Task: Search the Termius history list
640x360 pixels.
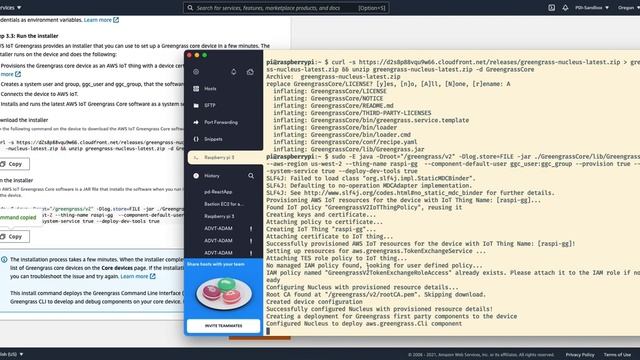Action: coord(251,176)
